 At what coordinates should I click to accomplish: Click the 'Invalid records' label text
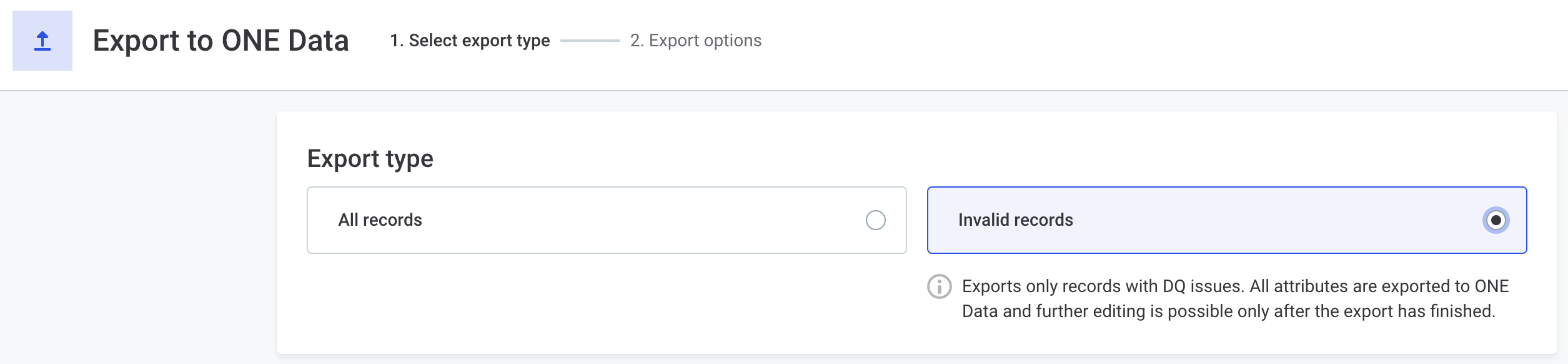1015,220
